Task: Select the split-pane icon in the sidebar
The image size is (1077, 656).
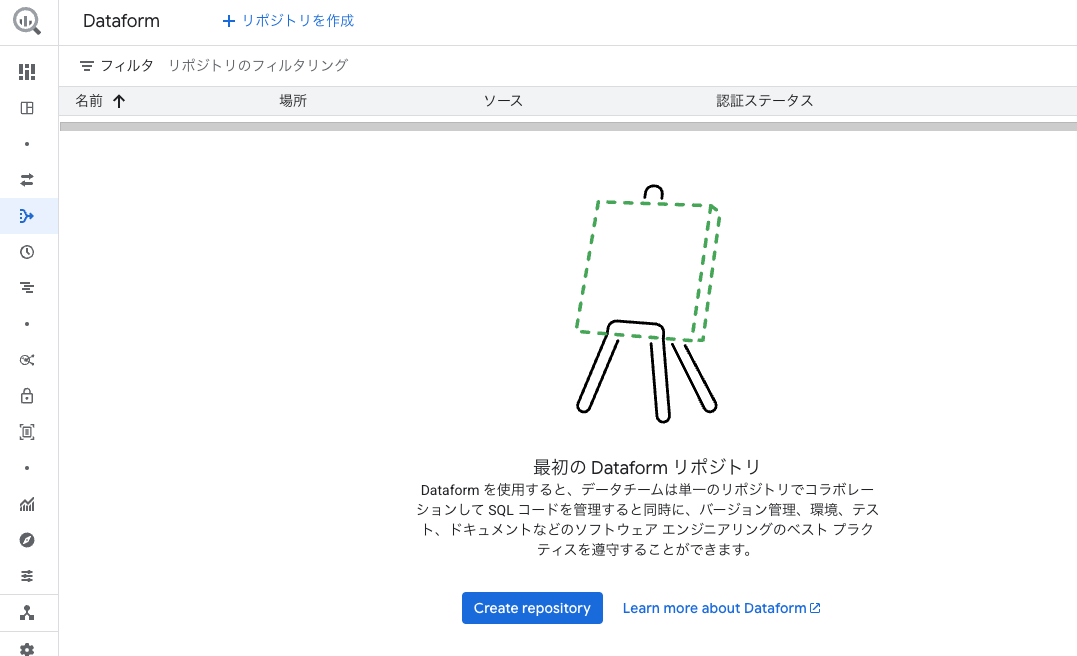Action: [x=27, y=107]
